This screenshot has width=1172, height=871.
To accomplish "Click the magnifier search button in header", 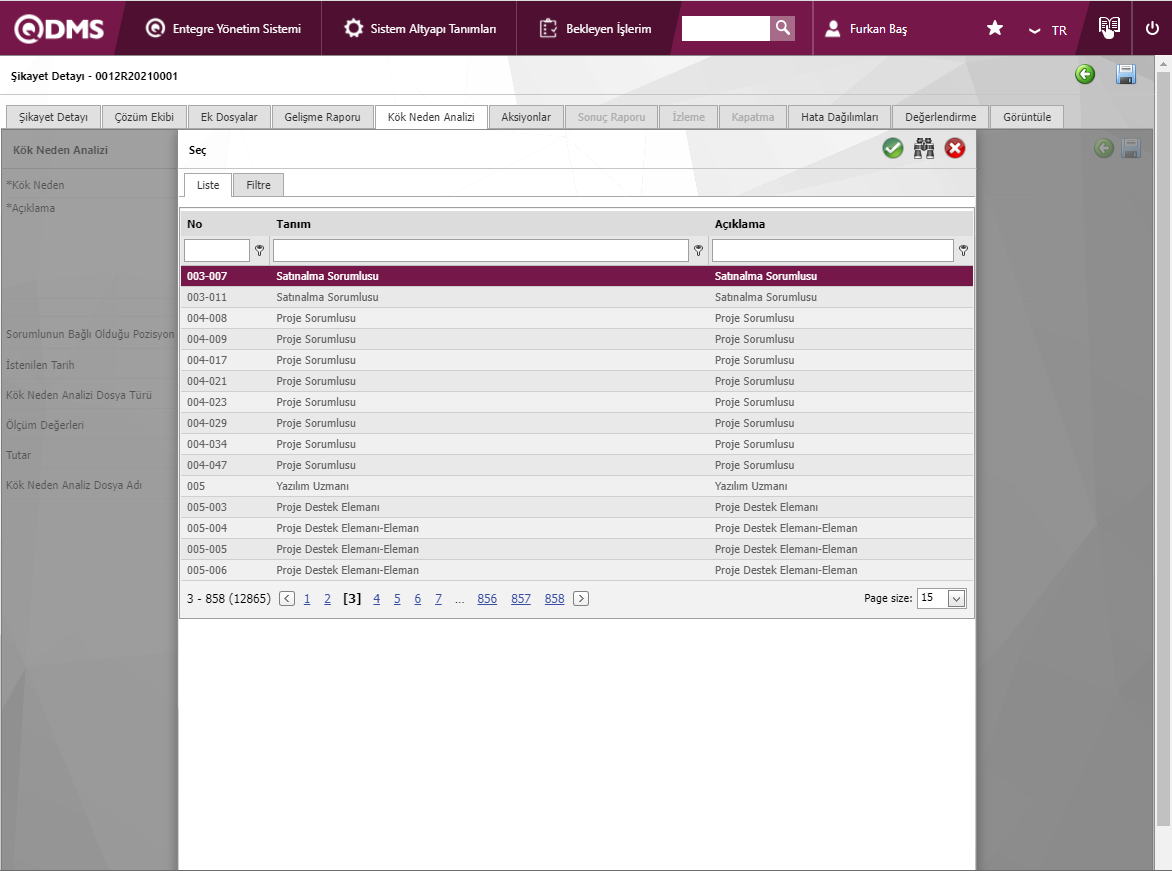I will (783, 28).
